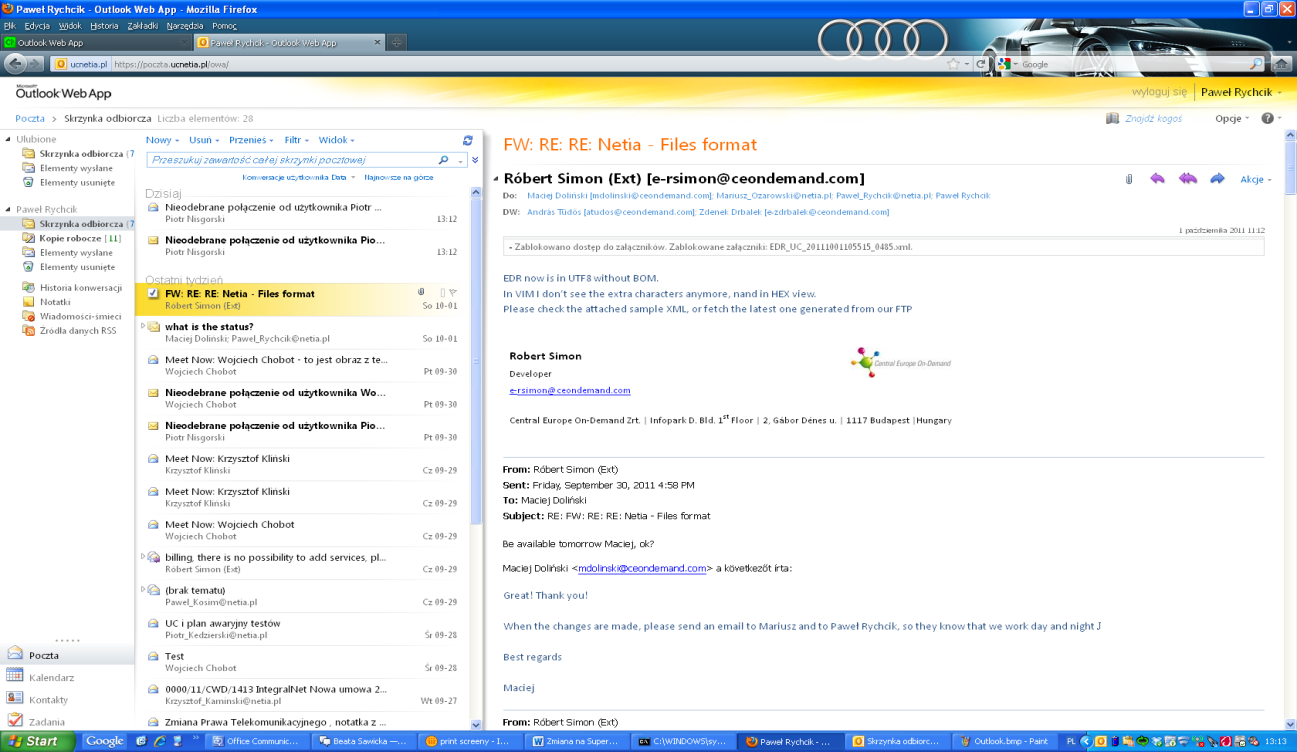Image resolution: width=1297 pixels, height=752 pixels.
Task: Click the search magnifier in mailbox search
Action: (x=444, y=160)
